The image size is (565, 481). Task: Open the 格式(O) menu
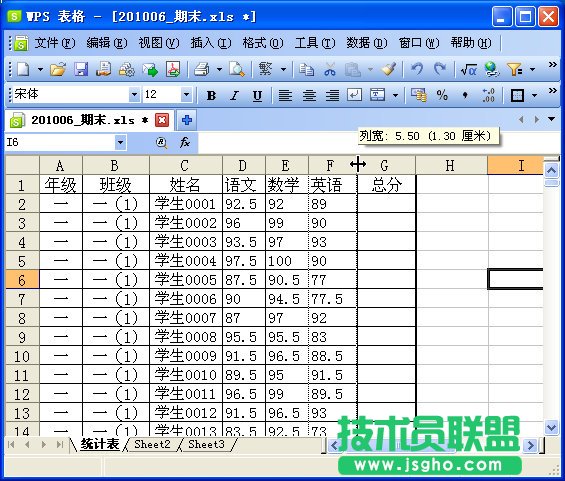tap(263, 43)
